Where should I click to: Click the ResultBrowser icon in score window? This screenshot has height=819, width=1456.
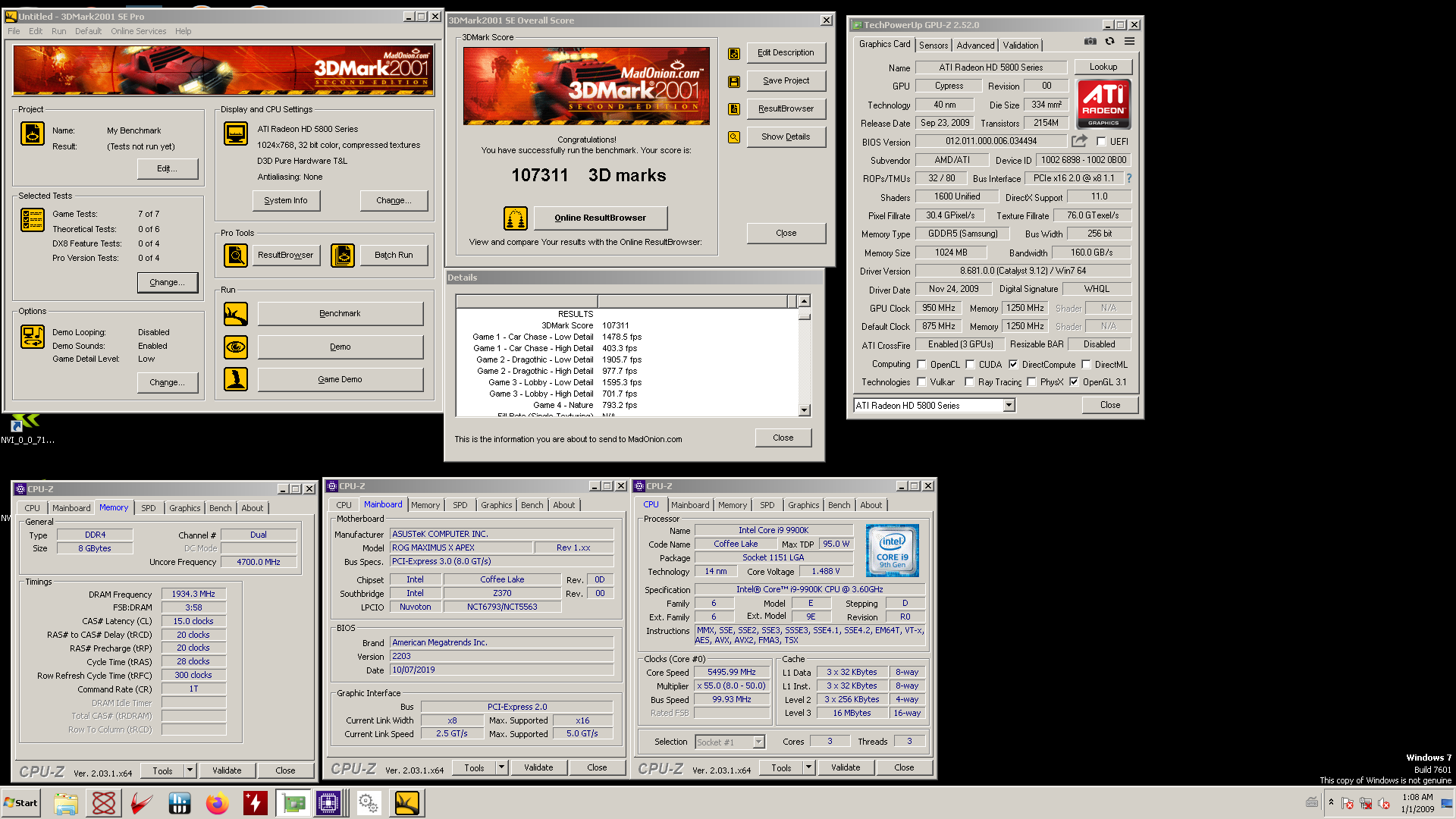pyautogui.click(x=734, y=109)
